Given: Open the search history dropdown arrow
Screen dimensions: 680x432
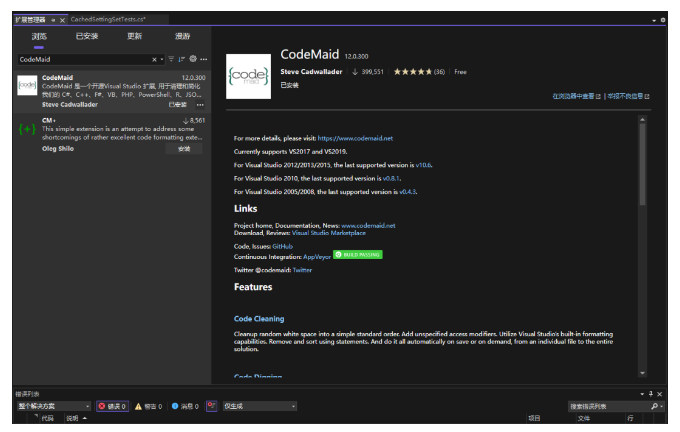Looking at the screenshot, I should [162, 59].
